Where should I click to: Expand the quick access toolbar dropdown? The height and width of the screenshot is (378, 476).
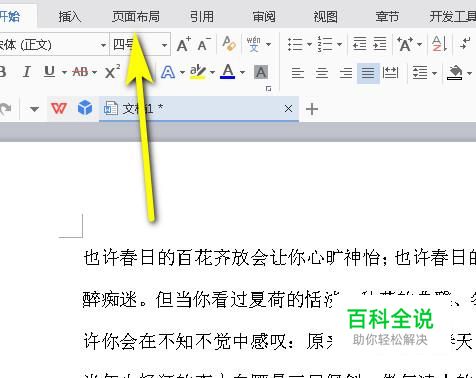(34, 109)
